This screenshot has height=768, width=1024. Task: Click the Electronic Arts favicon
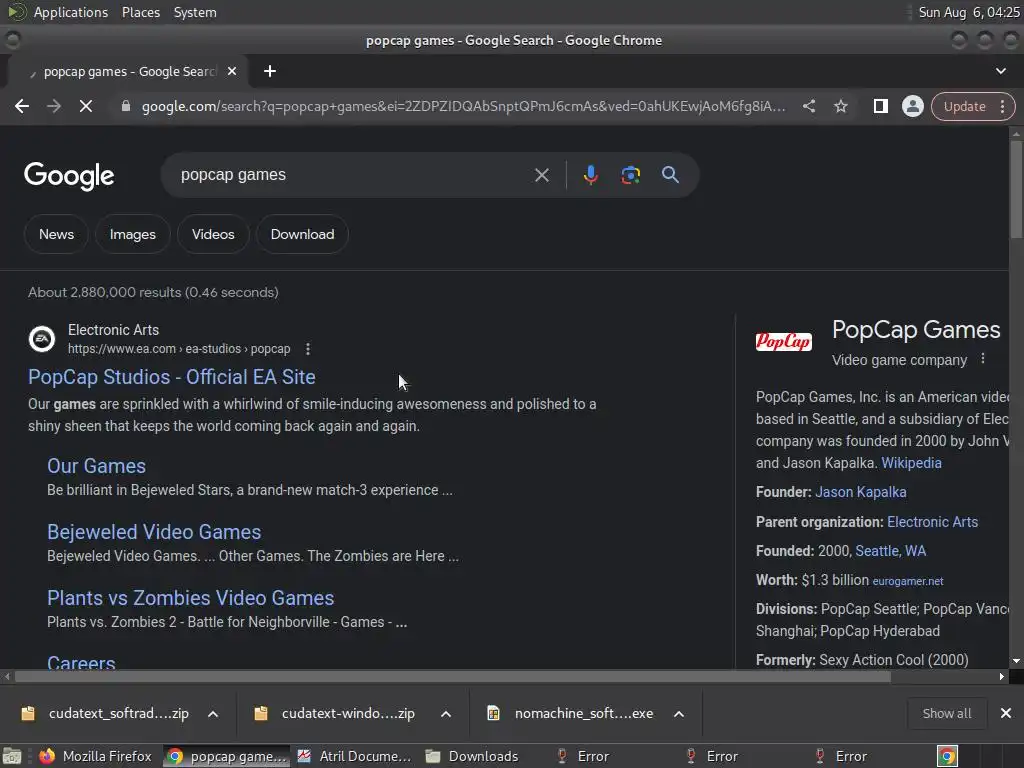(x=42, y=339)
